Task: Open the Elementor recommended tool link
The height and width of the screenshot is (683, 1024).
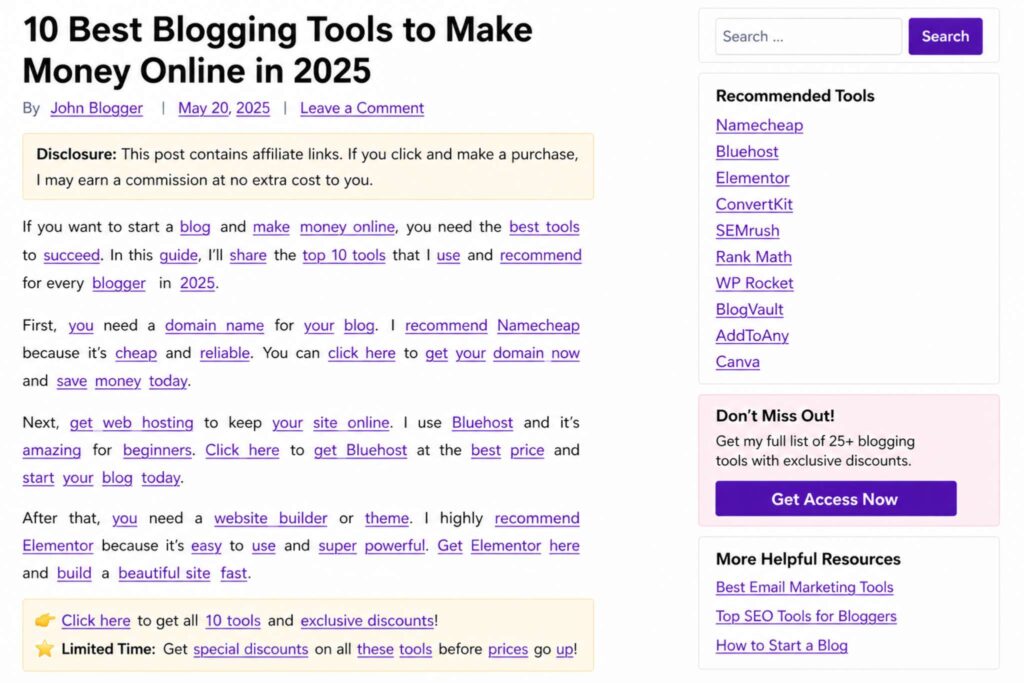Action: (752, 178)
